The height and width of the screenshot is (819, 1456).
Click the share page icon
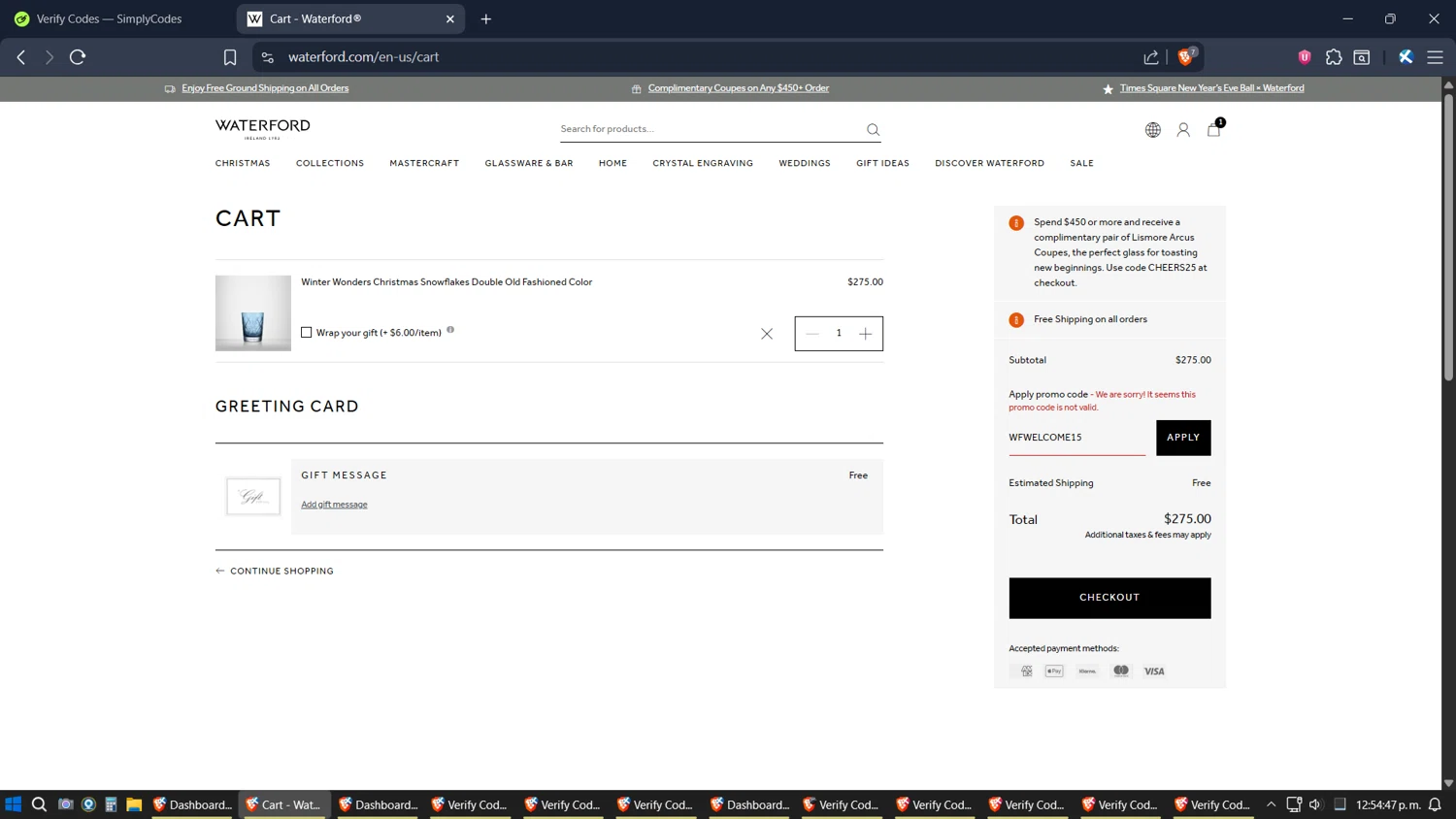click(x=1151, y=57)
